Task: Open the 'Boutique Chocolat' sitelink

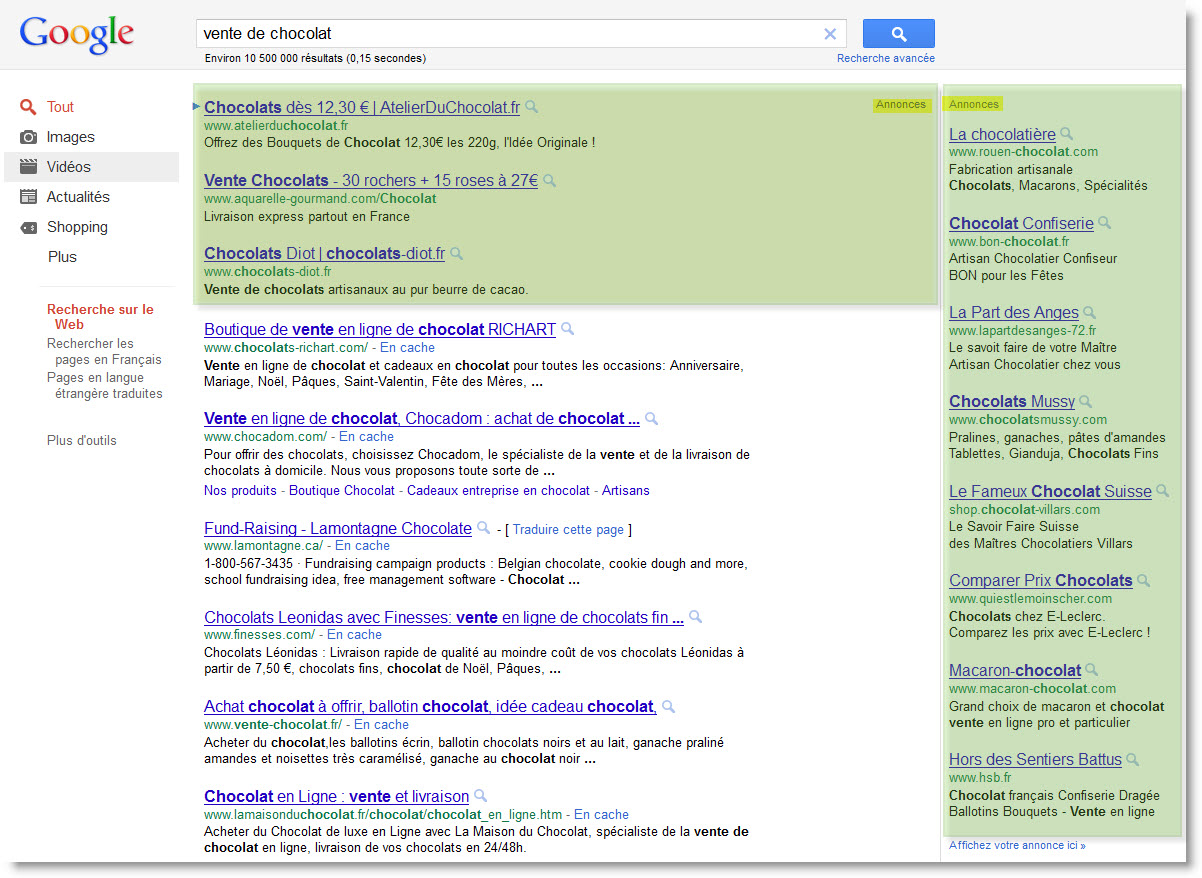Action: [x=342, y=490]
